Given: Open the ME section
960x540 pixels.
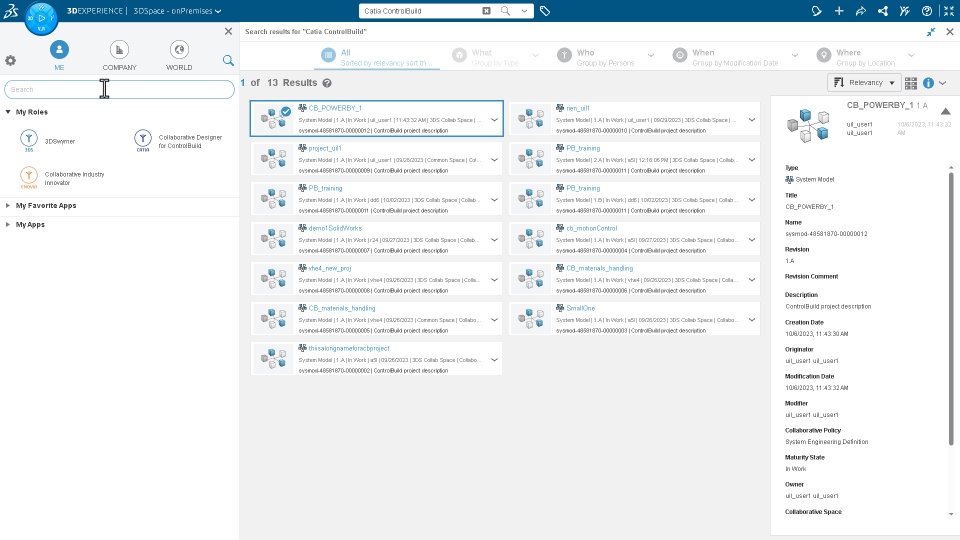Looking at the screenshot, I should [x=59, y=55].
